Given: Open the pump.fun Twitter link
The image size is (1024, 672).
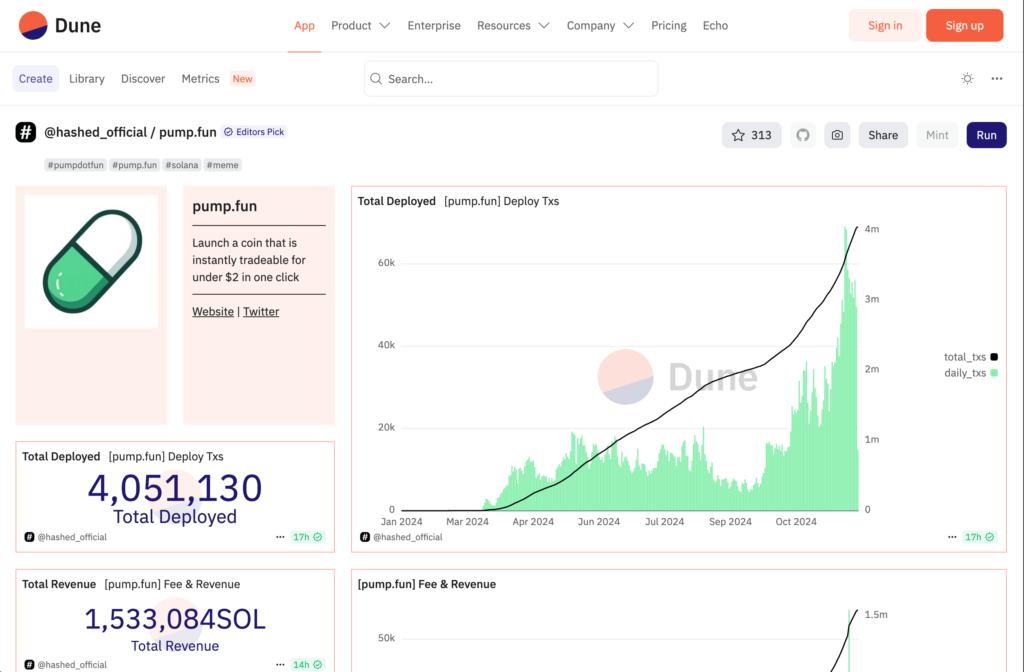Looking at the screenshot, I should (x=261, y=312).
